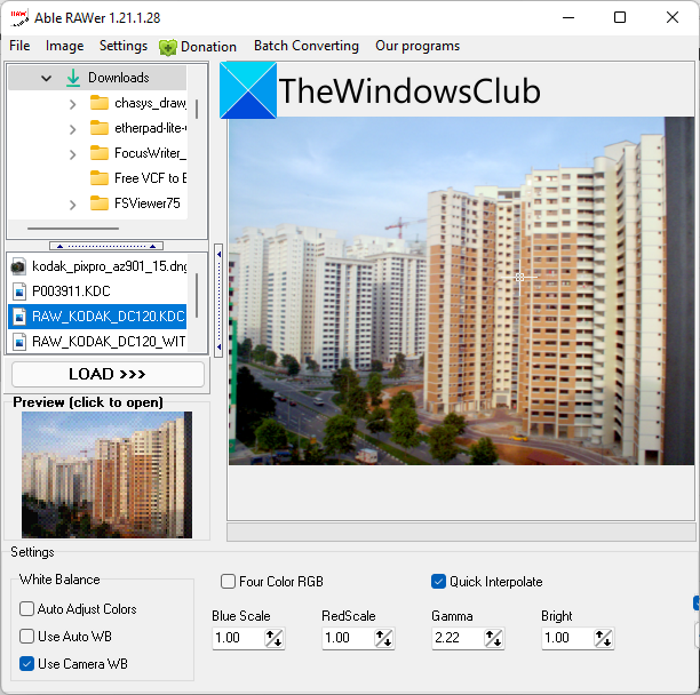Expand the etherpad-lite folder
Screen dimensions: 700x695
tap(73, 129)
